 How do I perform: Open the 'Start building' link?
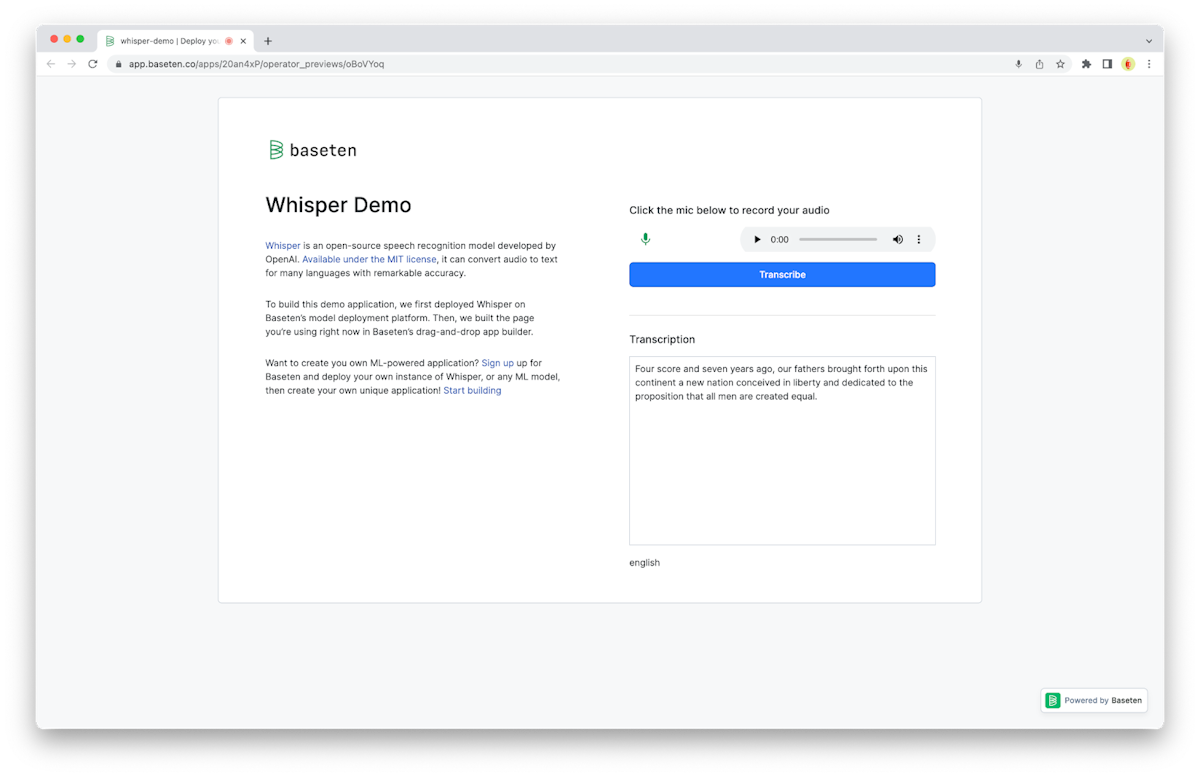[472, 391]
